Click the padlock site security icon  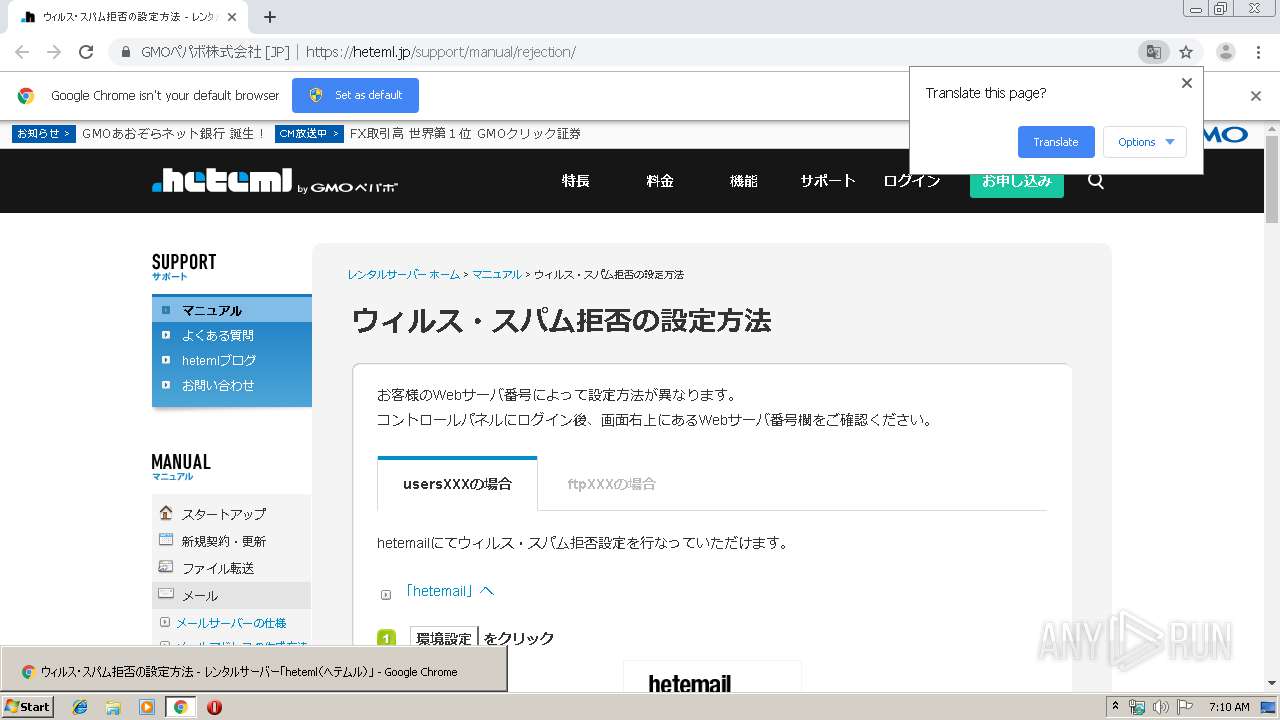coord(126,52)
